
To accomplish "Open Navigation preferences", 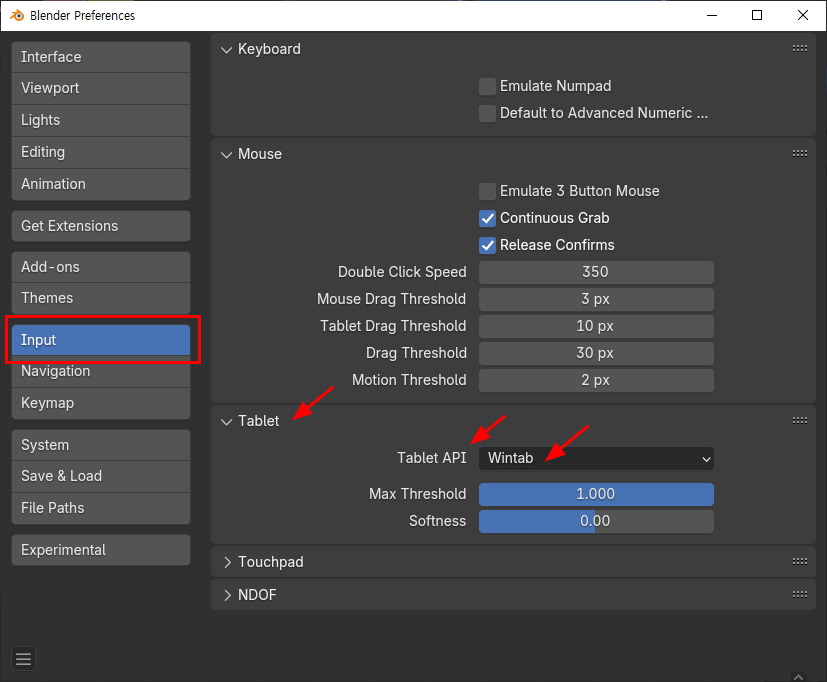I will point(101,371).
